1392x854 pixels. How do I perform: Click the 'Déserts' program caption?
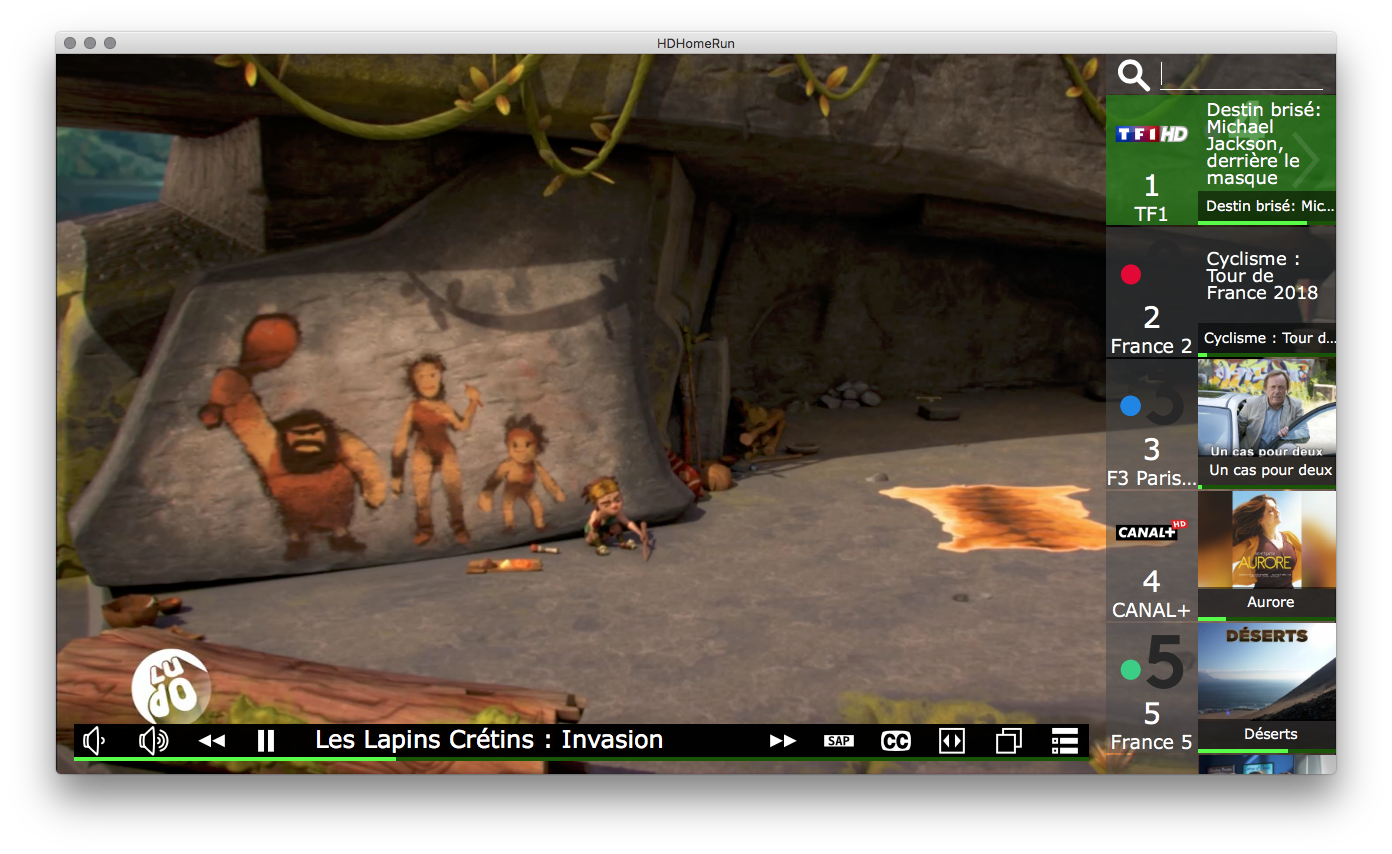coord(1270,734)
